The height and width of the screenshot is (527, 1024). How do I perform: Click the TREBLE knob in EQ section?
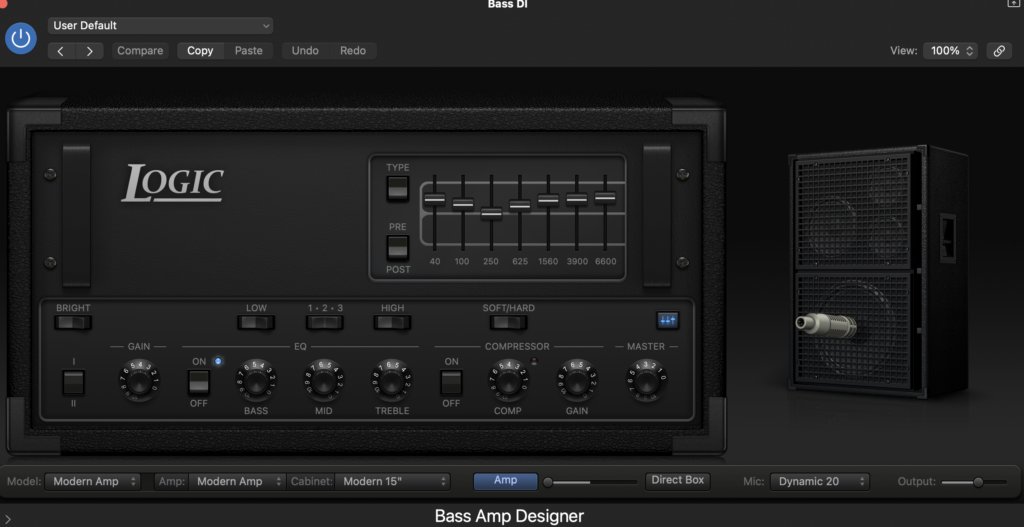coord(392,381)
